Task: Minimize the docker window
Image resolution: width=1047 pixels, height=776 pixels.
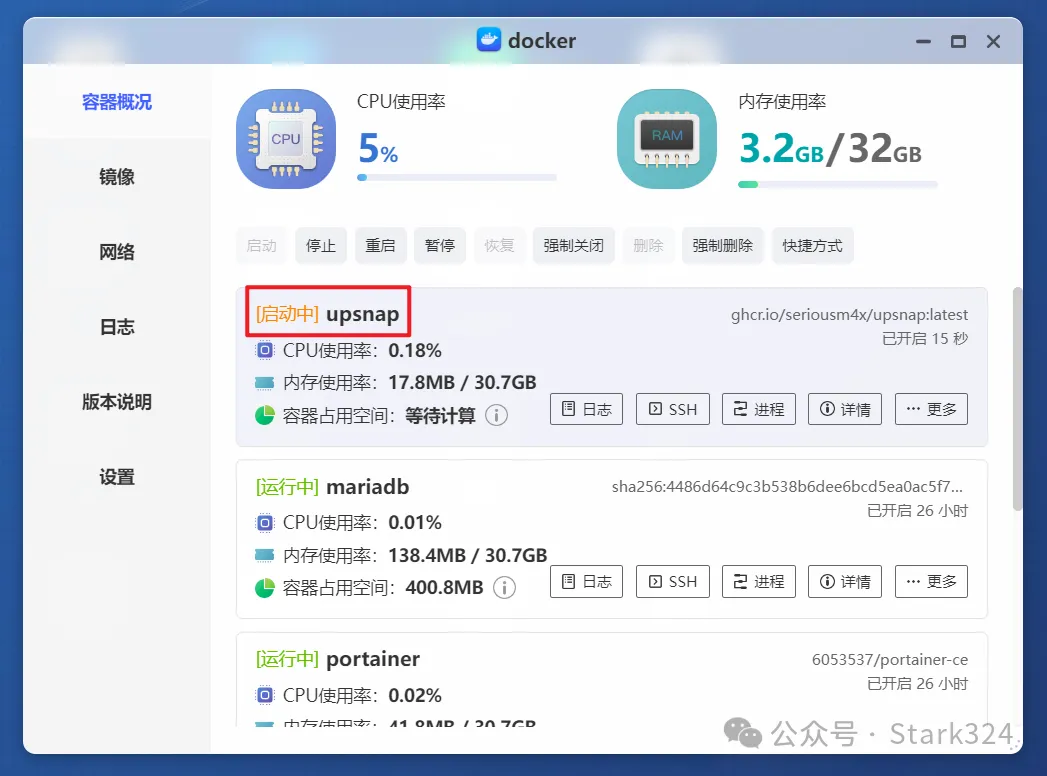Action: coord(923,41)
